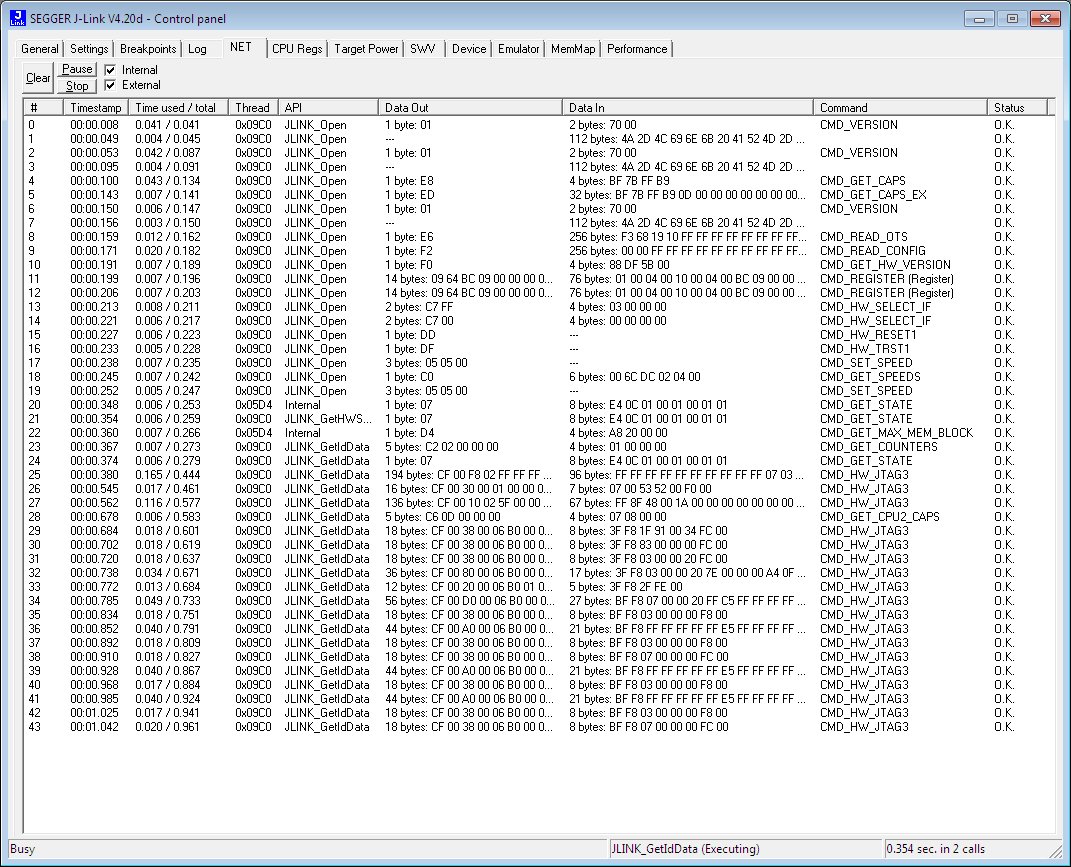The image size is (1071, 867).
Task: Sort by the Timestamp column header
Action: (96, 107)
